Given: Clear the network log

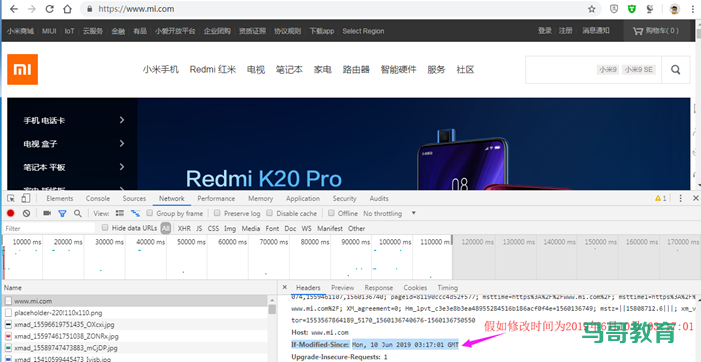Looking at the screenshot, I should pos(26,213).
